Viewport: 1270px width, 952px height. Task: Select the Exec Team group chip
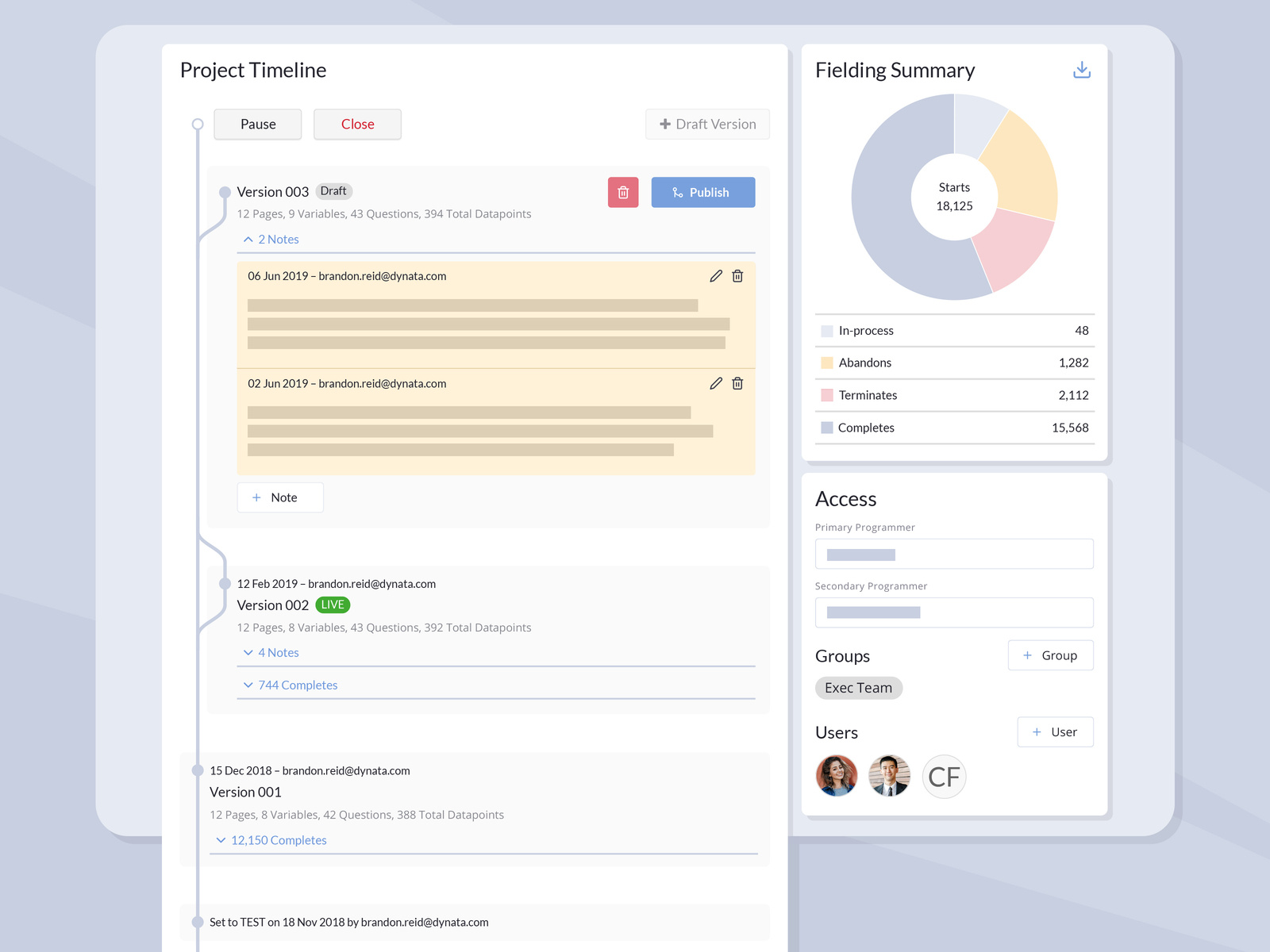click(x=858, y=687)
